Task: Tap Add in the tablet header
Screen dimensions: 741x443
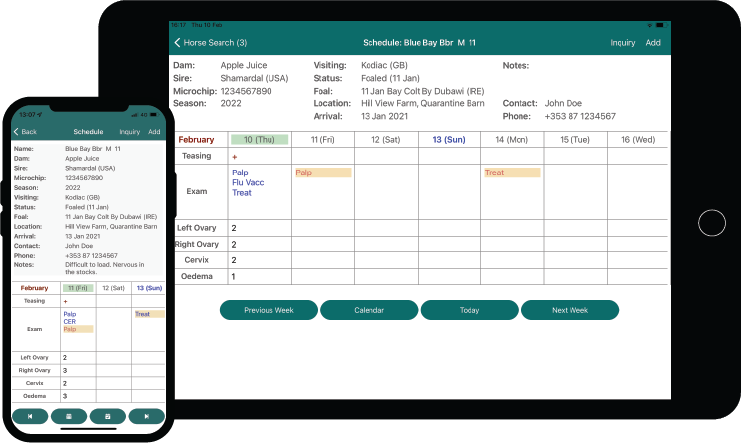Action: click(x=653, y=43)
